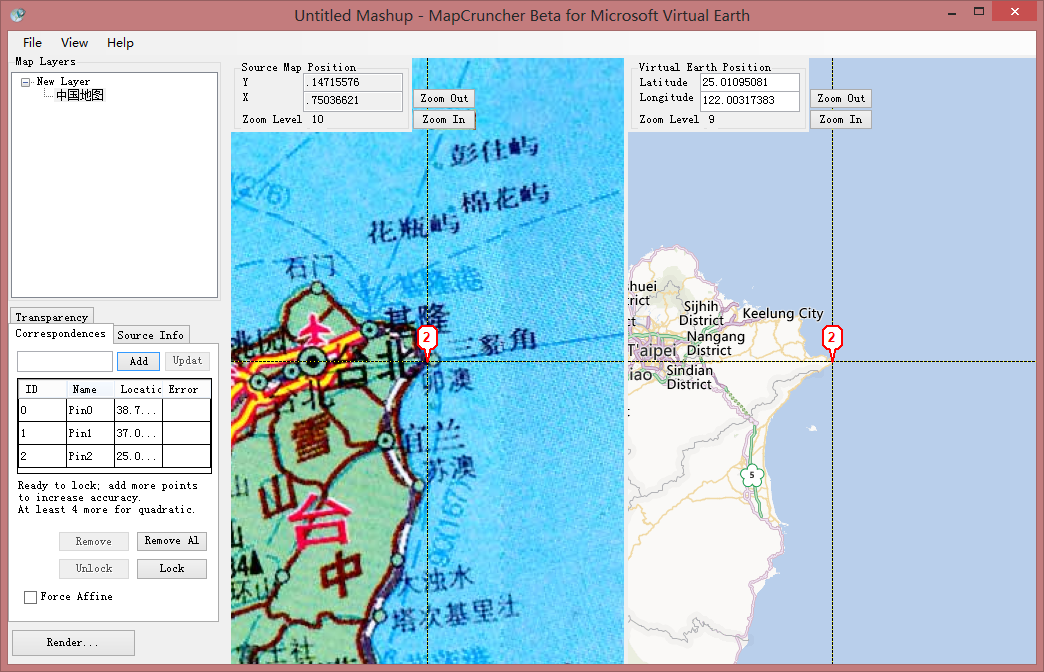Click the route 5 highway shield icon
This screenshot has width=1044, height=672.
[x=752, y=476]
